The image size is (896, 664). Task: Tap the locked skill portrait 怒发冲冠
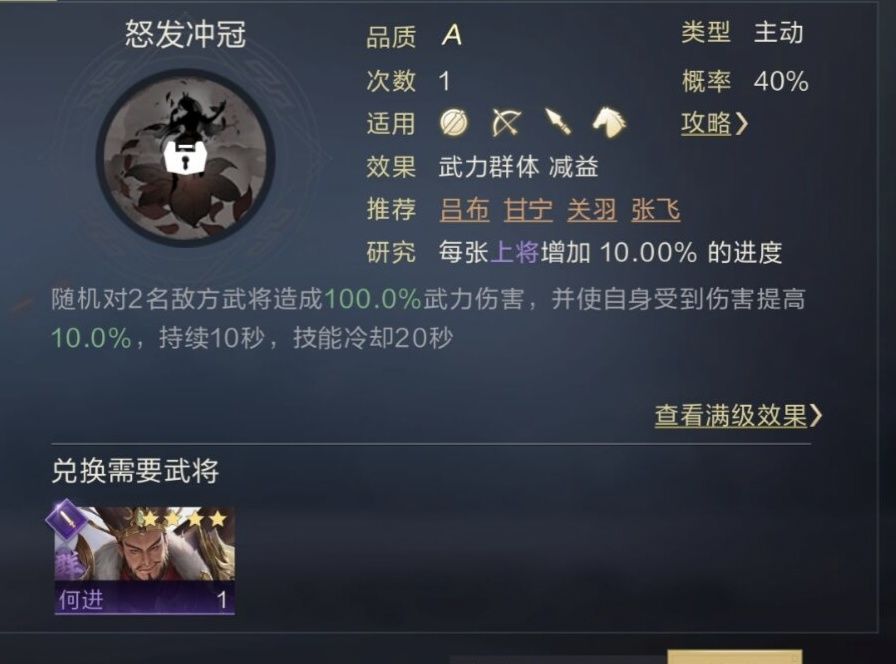(x=186, y=157)
